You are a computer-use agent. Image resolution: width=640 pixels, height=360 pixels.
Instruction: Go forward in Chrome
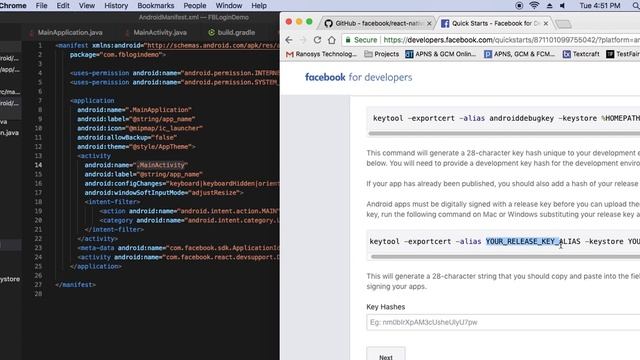303,40
